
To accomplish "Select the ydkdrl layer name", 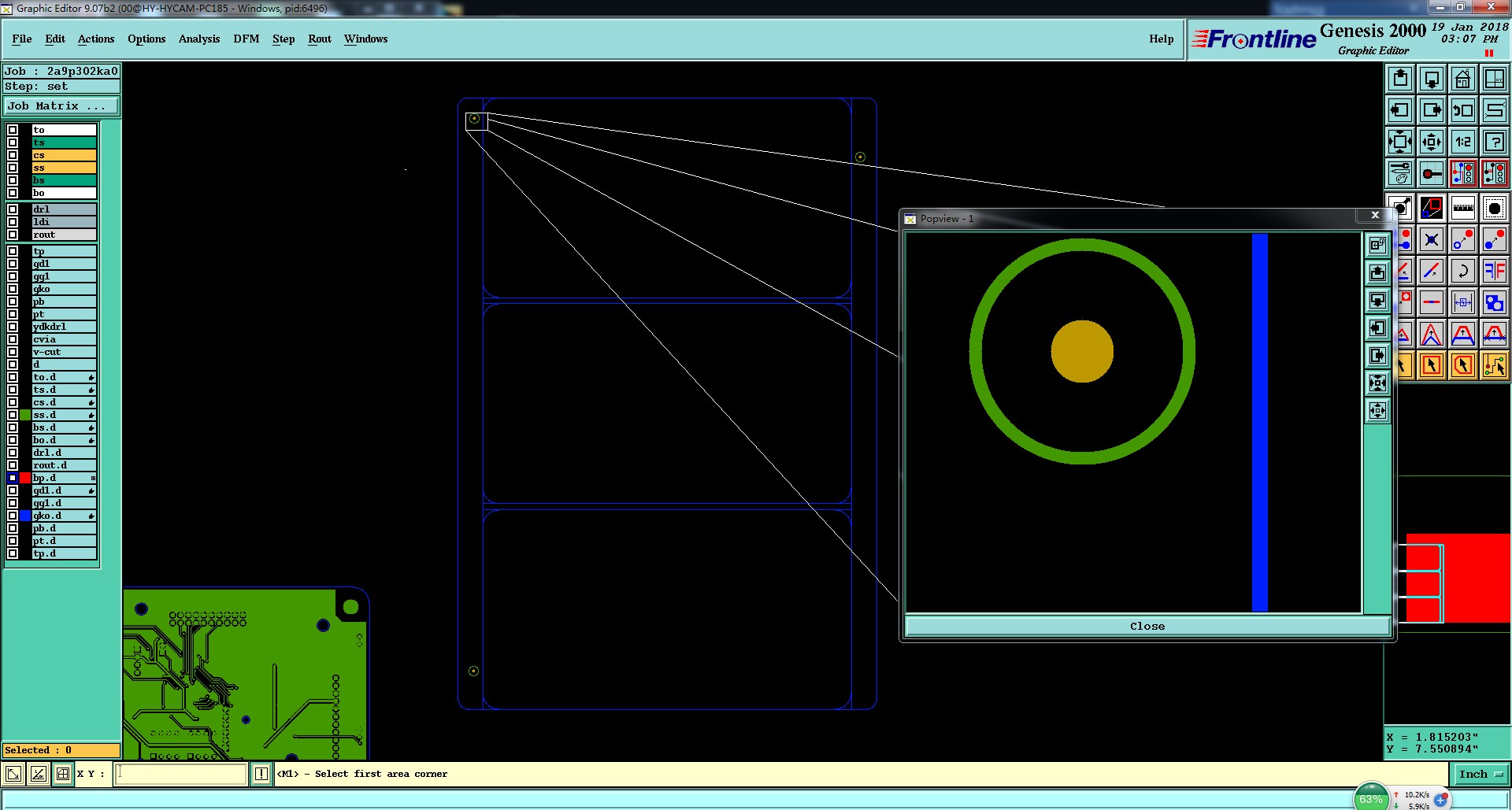I will pos(64,327).
